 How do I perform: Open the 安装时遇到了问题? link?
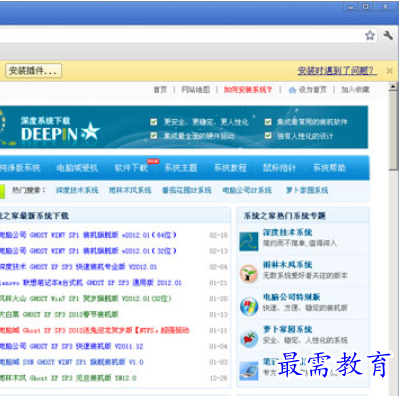tap(337, 70)
